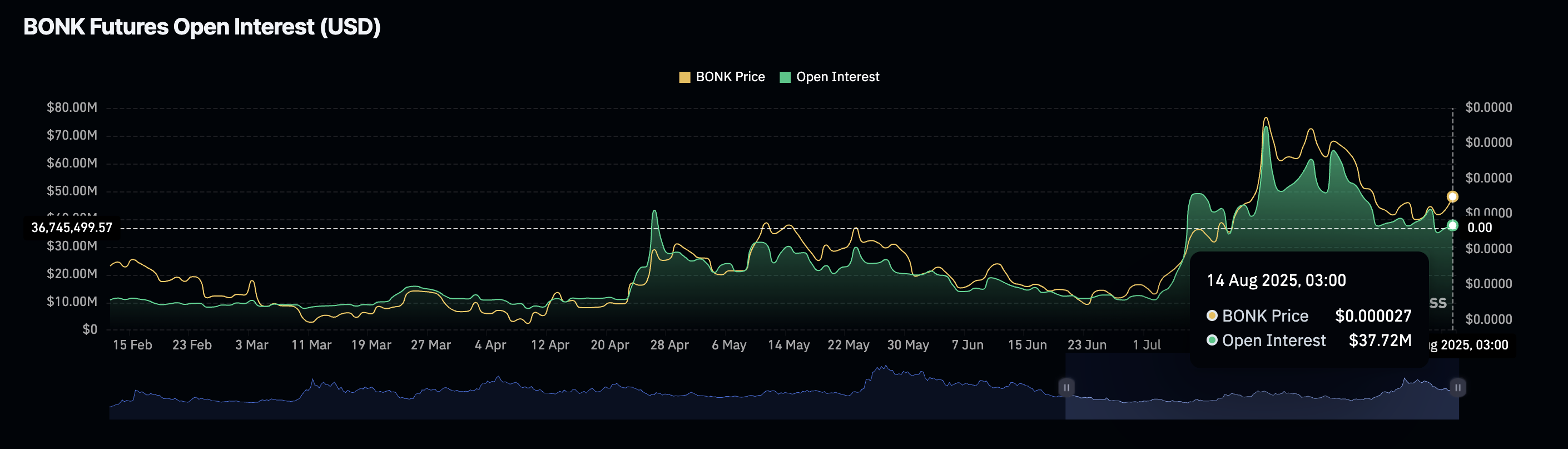Click the yellow BONK Price legend swatch

click(684, 77)
